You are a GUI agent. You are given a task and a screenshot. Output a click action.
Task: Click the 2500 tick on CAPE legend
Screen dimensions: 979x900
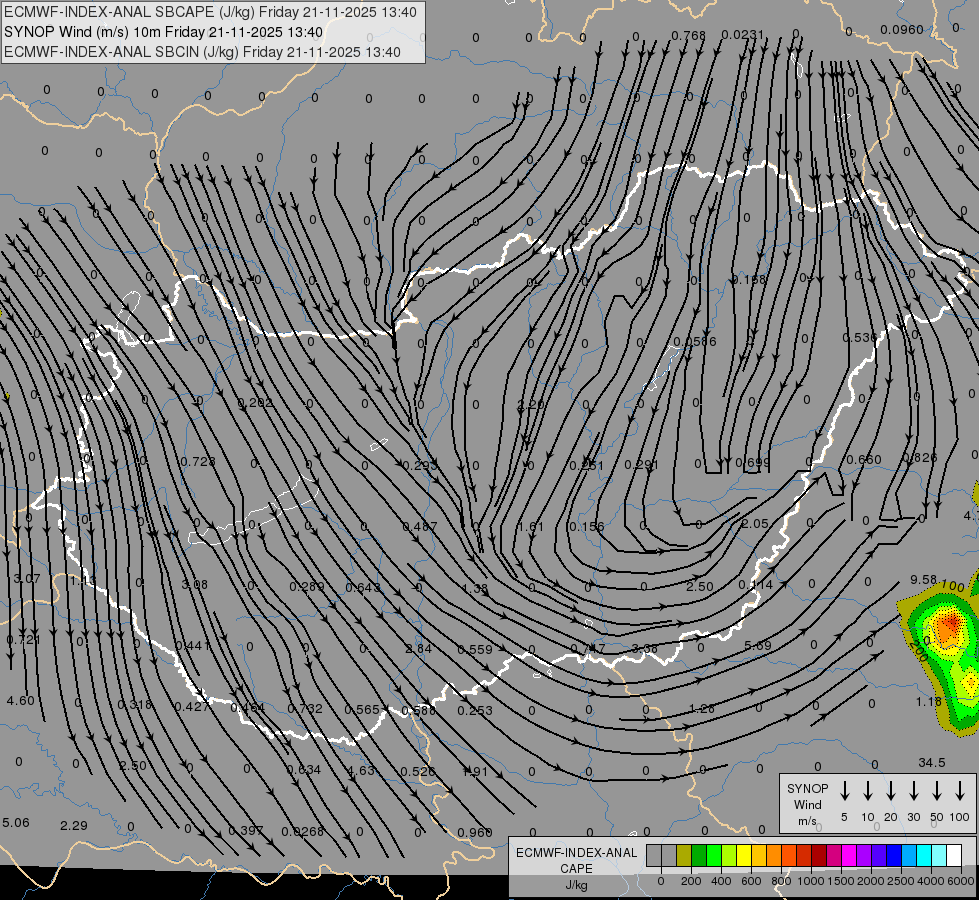(900, 881)
